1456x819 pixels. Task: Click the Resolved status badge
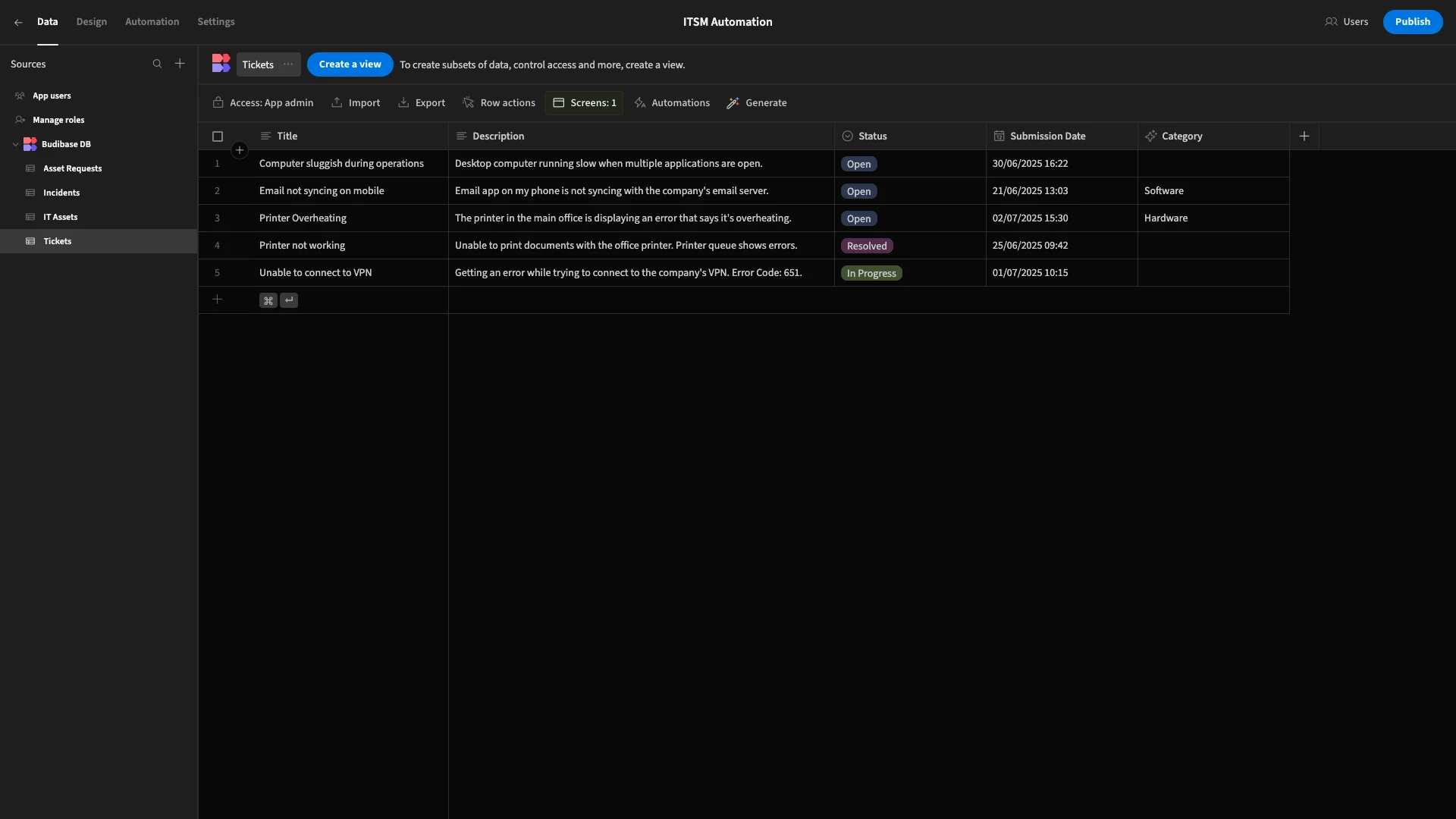coord(867,246)
